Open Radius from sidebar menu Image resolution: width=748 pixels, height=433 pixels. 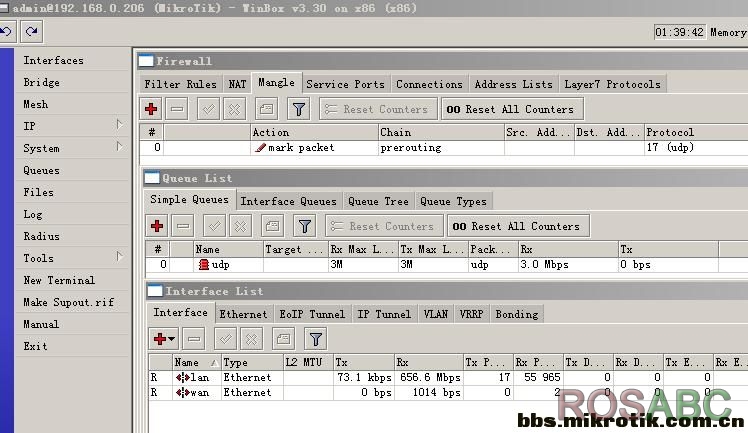coord(42,236)
